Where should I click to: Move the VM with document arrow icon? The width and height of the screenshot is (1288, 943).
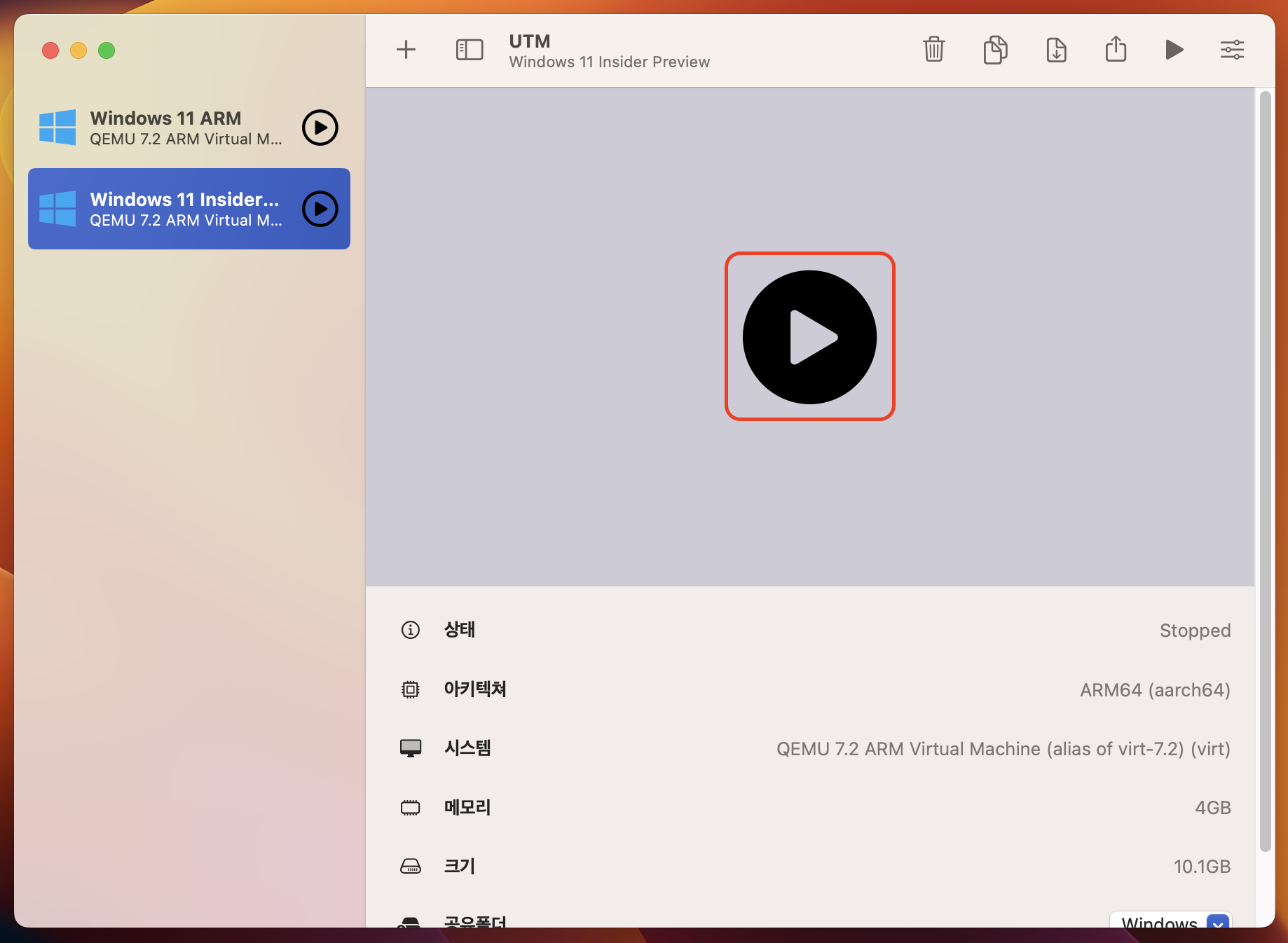pos(1056,50)
